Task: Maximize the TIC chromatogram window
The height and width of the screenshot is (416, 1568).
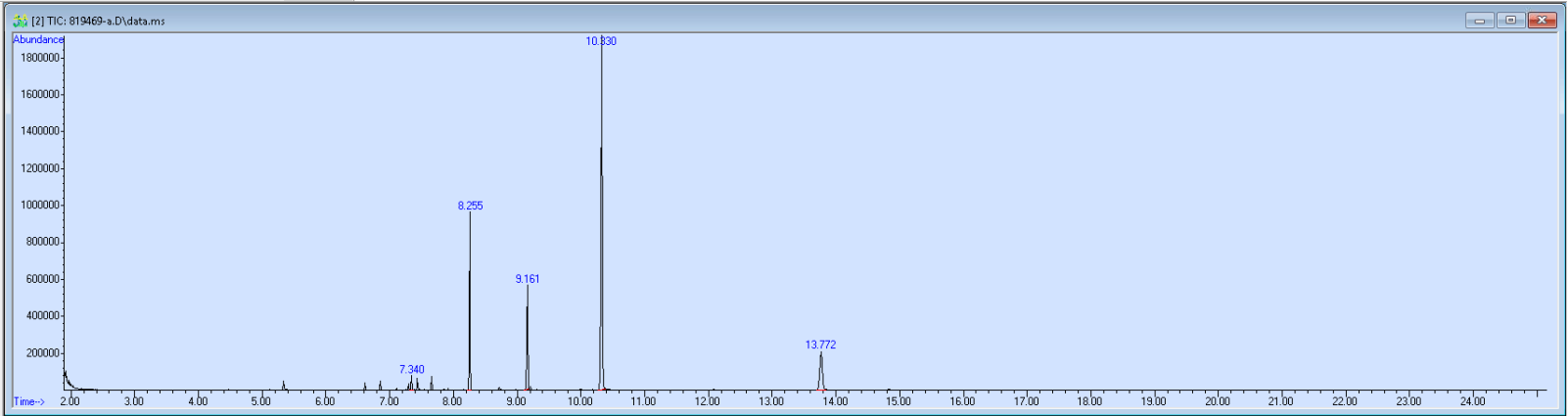Action: [1510, 20]
